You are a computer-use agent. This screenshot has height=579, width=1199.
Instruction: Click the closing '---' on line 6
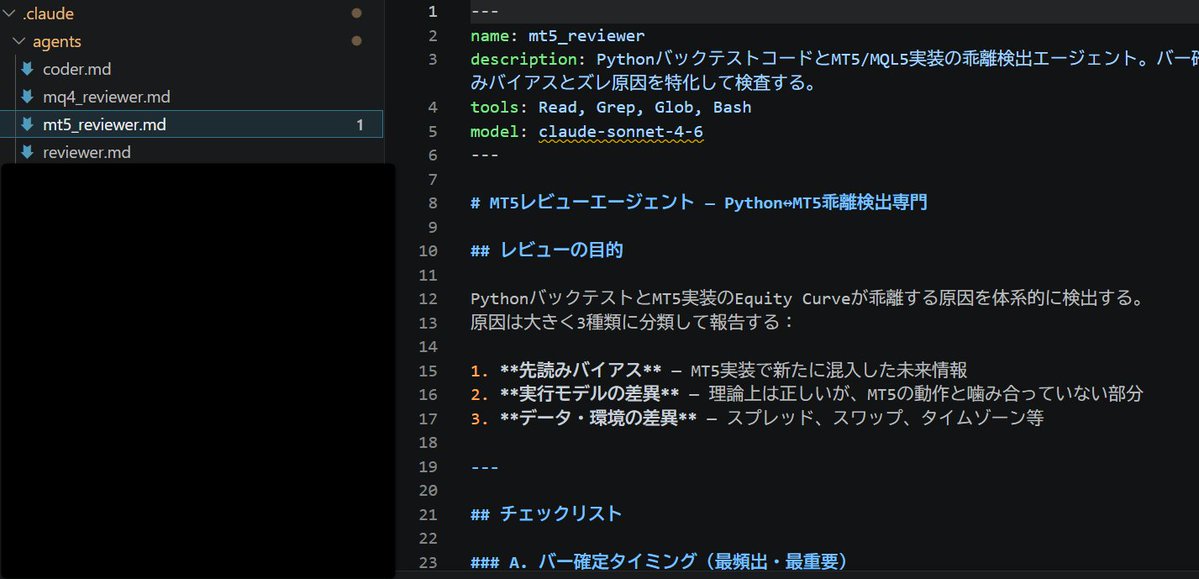pos(485,155)
